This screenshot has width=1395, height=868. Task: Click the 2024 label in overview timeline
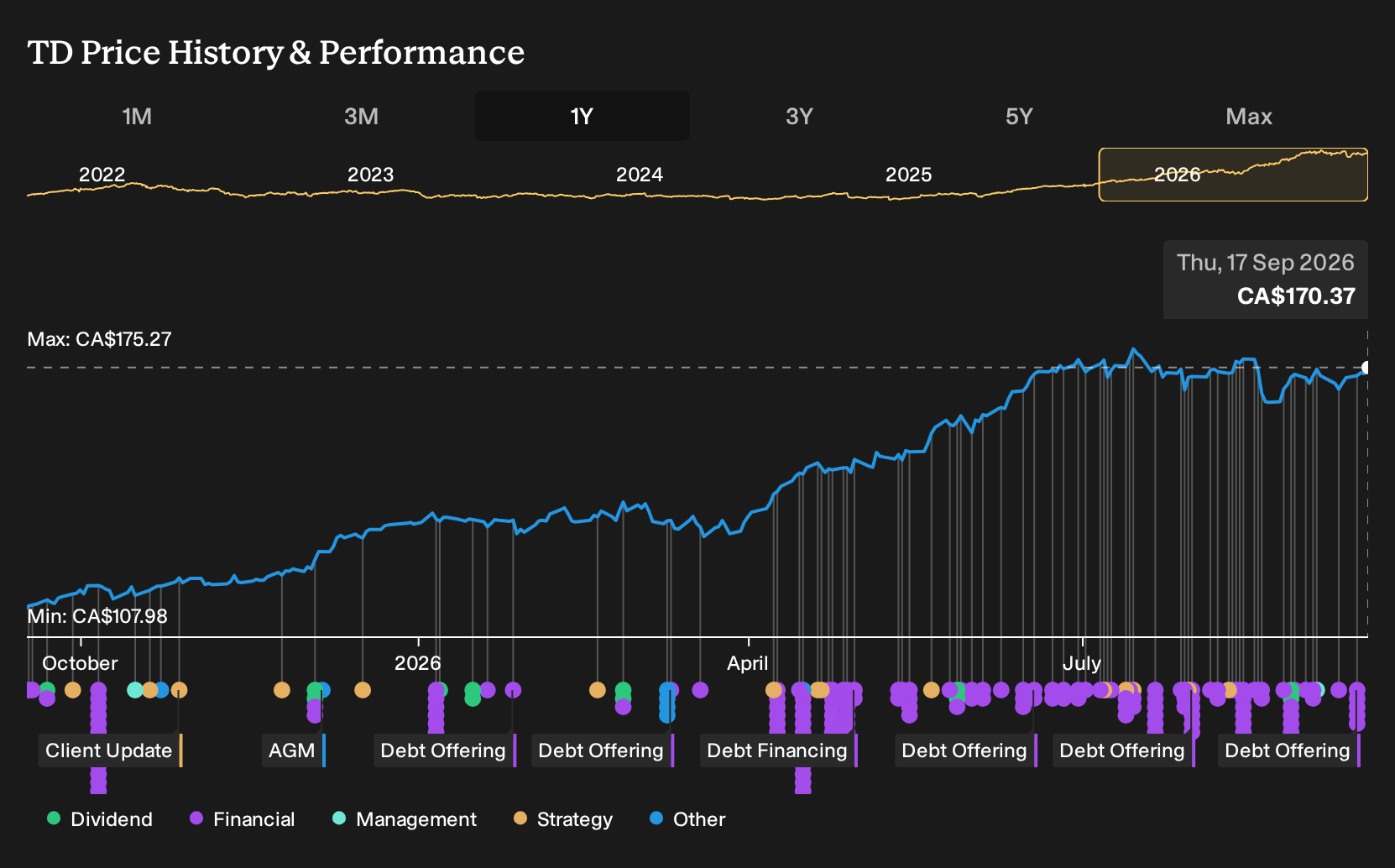640,175
